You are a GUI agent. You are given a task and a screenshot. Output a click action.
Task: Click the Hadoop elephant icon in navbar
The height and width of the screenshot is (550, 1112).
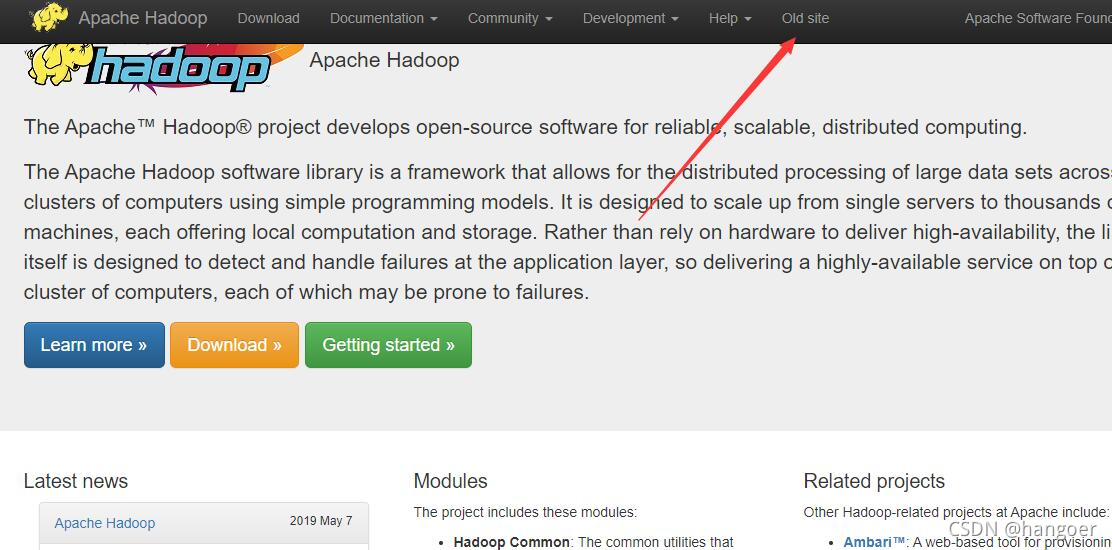50,17
